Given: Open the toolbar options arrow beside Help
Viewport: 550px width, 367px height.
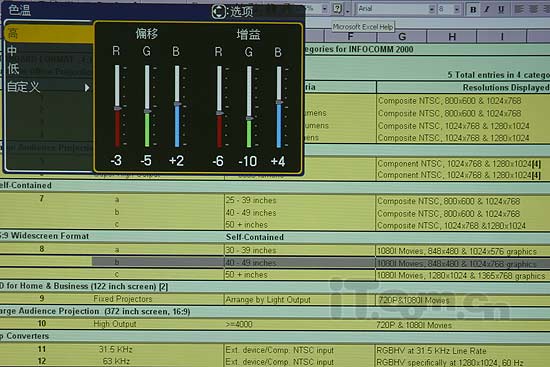Looking at the screenshot, I should coord(348,10).
